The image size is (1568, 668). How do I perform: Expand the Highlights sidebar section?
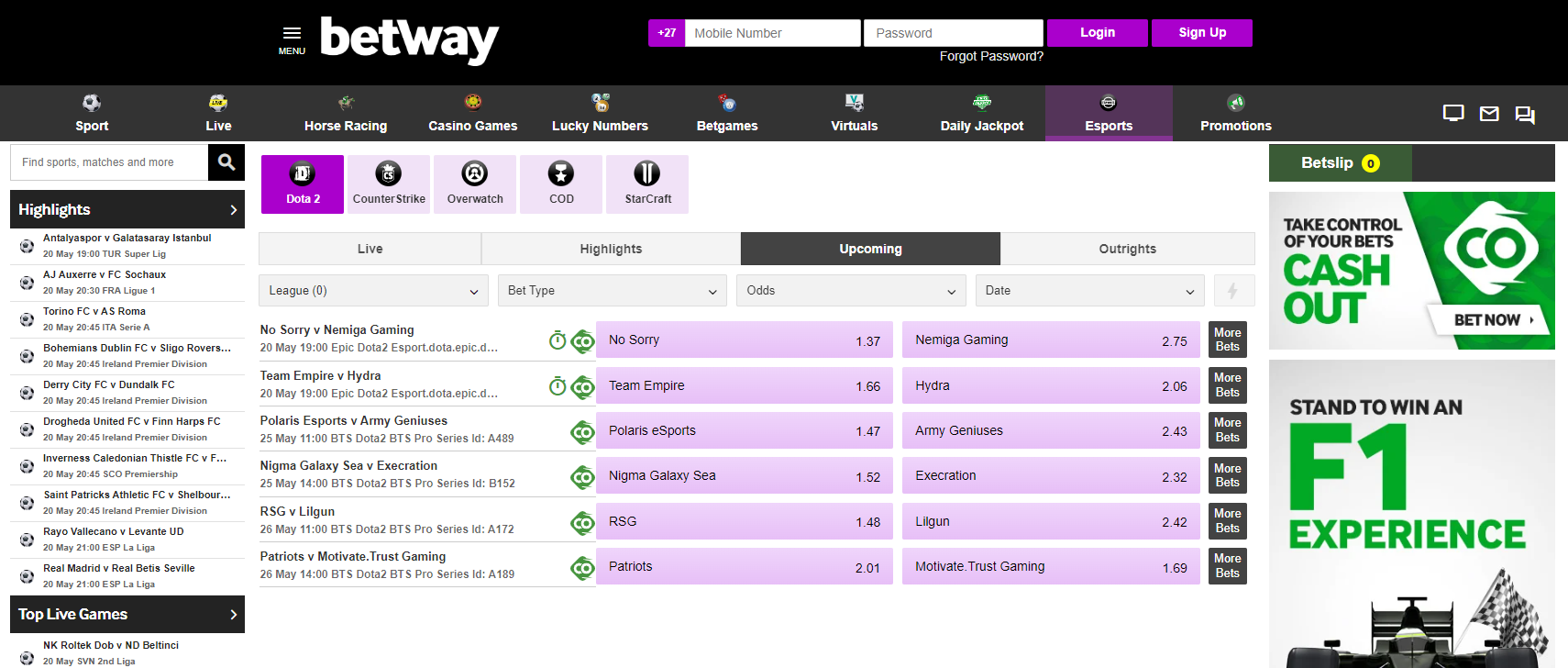[127, 209]
